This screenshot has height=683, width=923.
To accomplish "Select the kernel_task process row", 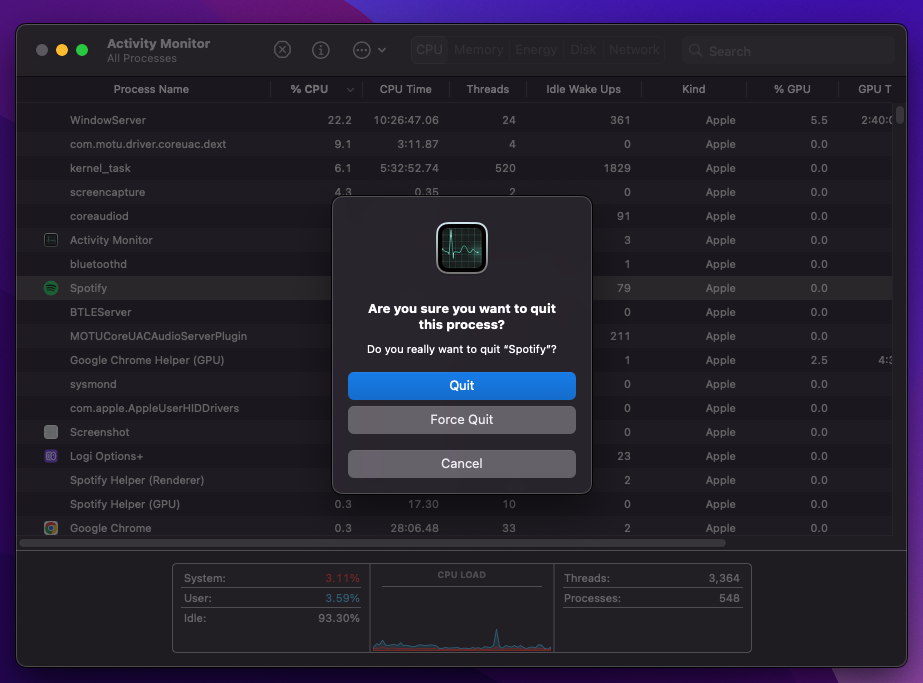I will tap(454, 168).
